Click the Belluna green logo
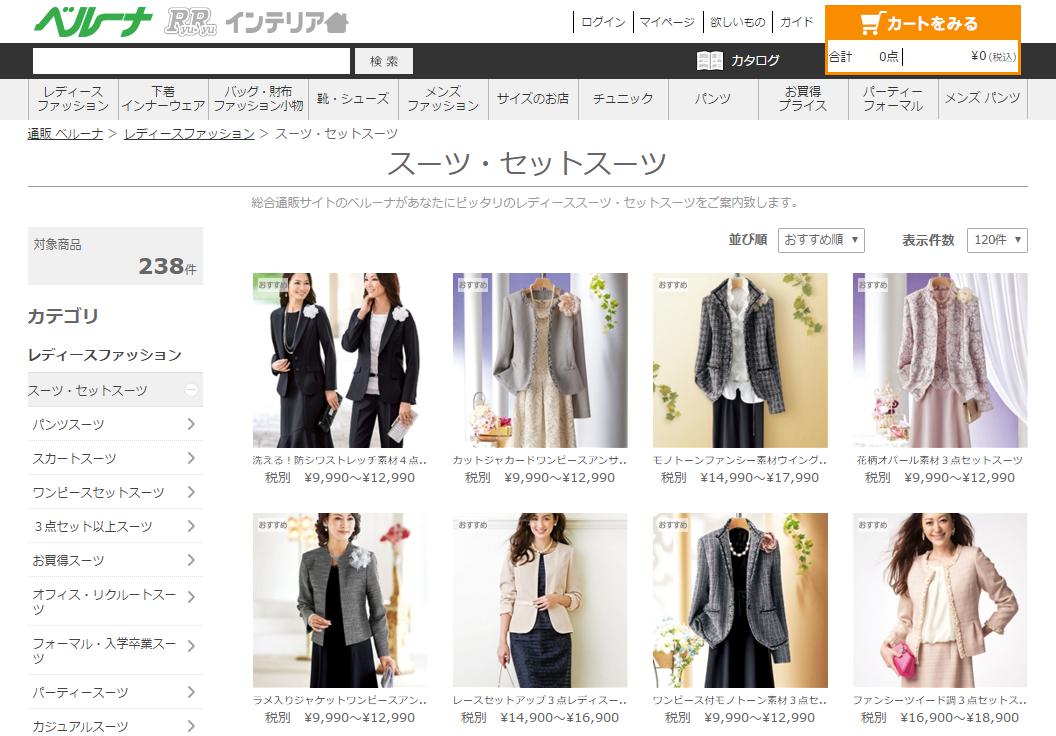1056x736 pixels. tap(93, 22)
